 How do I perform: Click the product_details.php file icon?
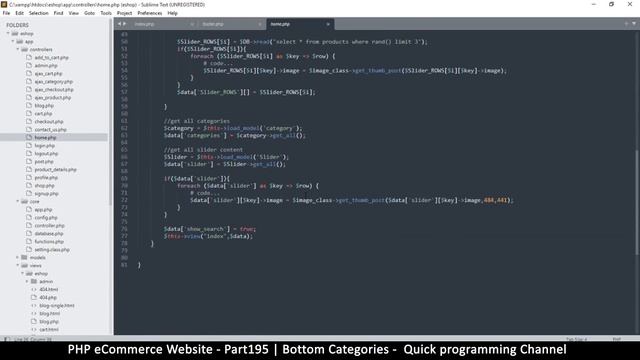29,169
